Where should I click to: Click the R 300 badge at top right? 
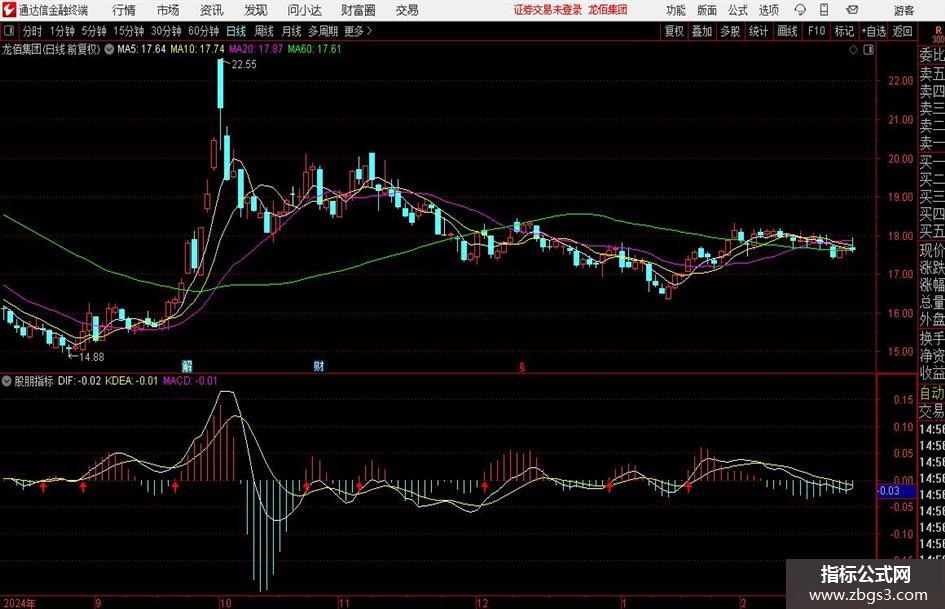click(x=938, y=34)
